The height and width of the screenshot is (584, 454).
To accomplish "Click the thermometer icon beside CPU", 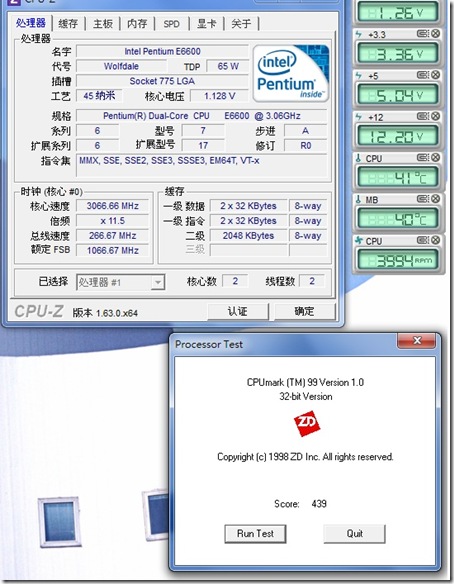I will (x=359, y=158).
